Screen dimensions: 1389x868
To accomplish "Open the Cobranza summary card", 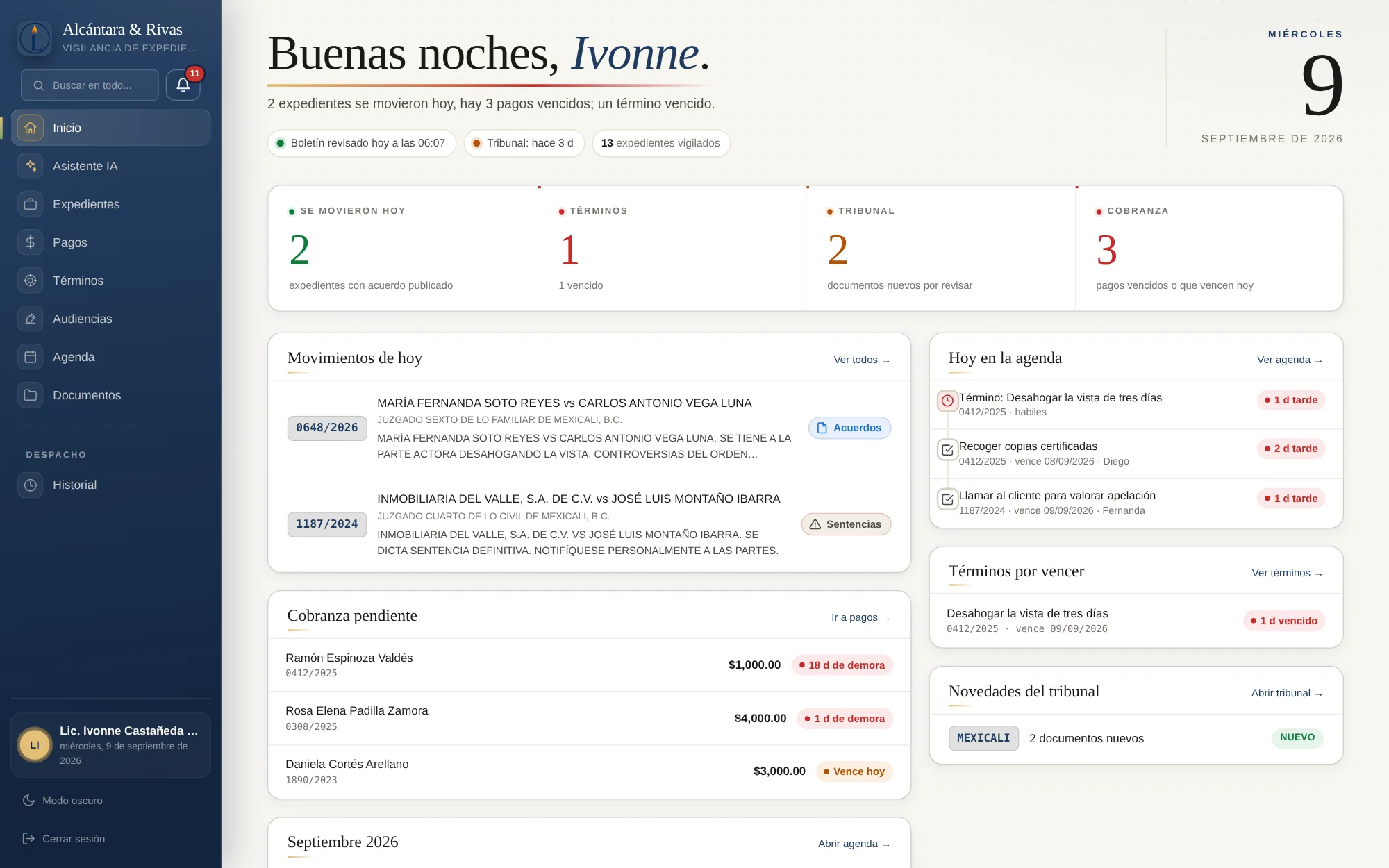I will click(x=1208, y=249).
